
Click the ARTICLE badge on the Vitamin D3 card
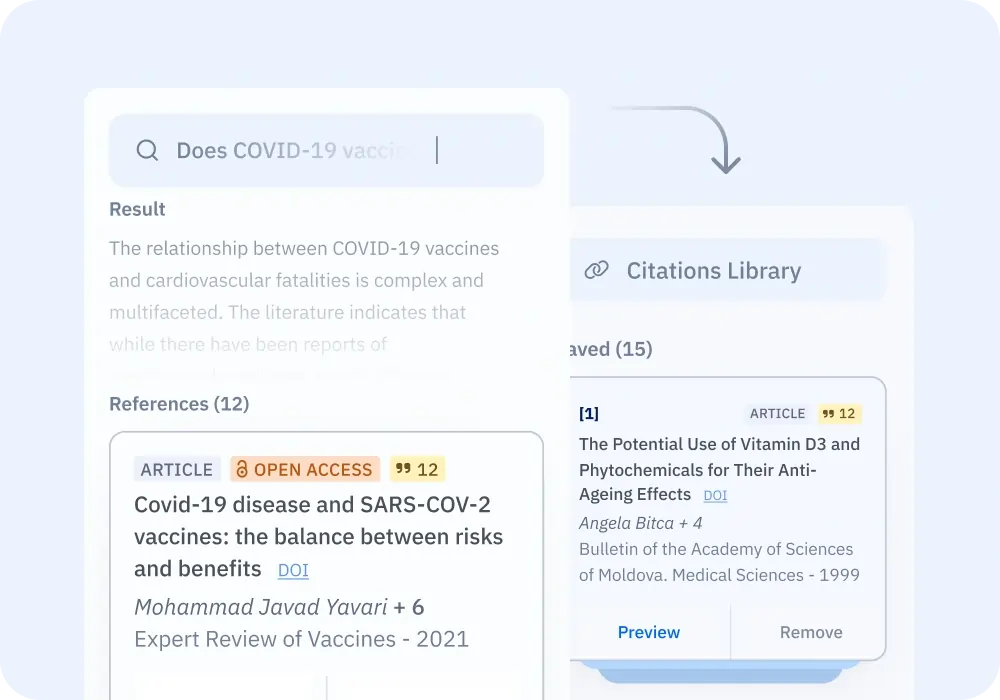point(777,414)
